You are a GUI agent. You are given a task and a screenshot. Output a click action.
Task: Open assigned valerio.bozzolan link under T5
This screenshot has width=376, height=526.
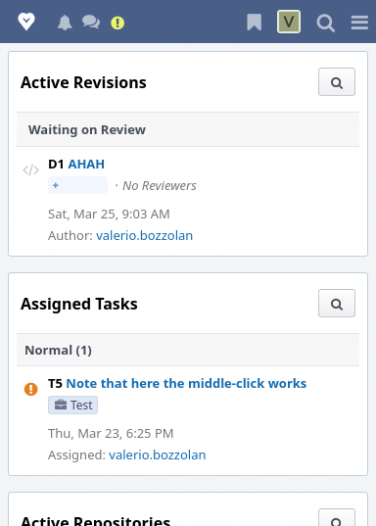pyautogui.click(x=157, y=455)
